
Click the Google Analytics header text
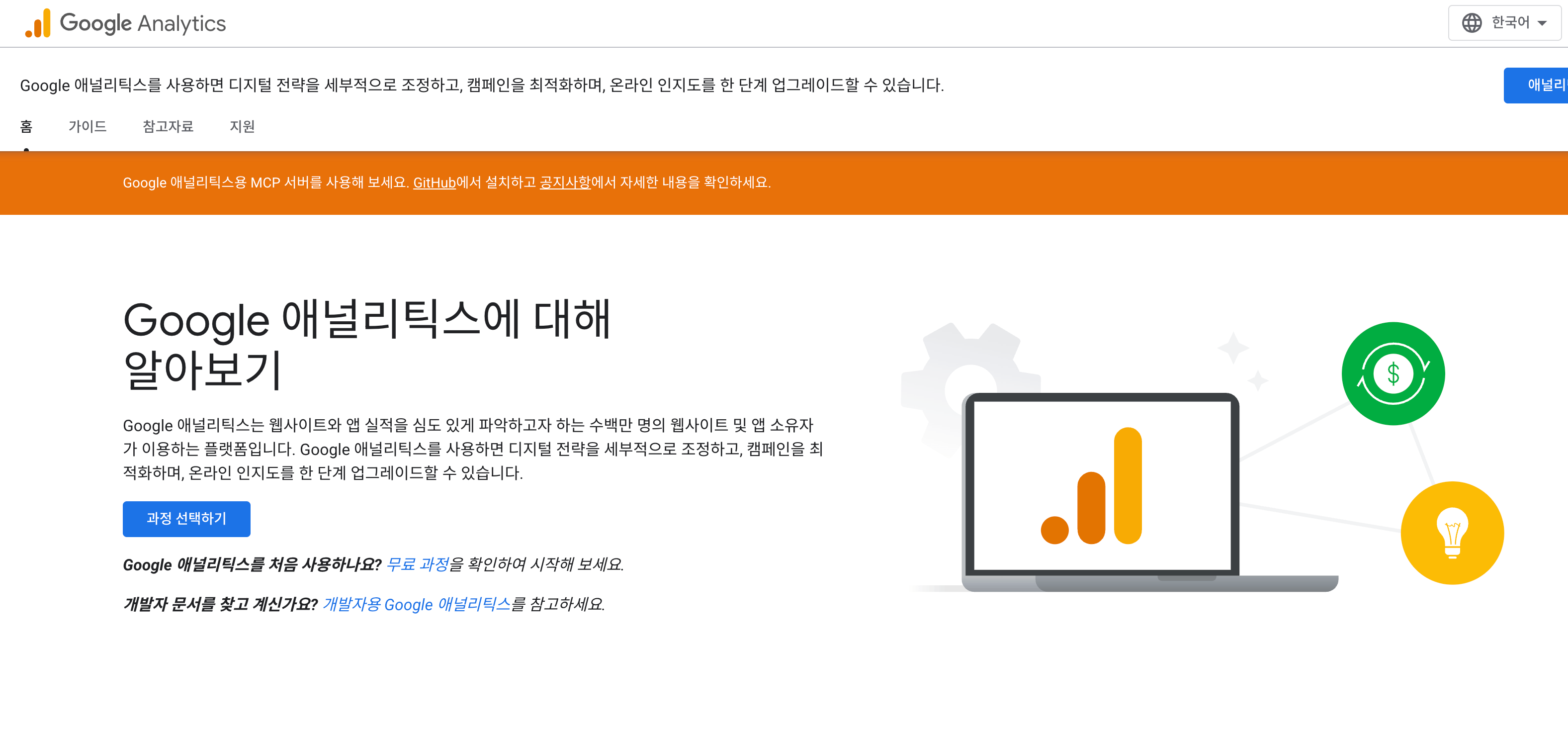pos(143,23)
